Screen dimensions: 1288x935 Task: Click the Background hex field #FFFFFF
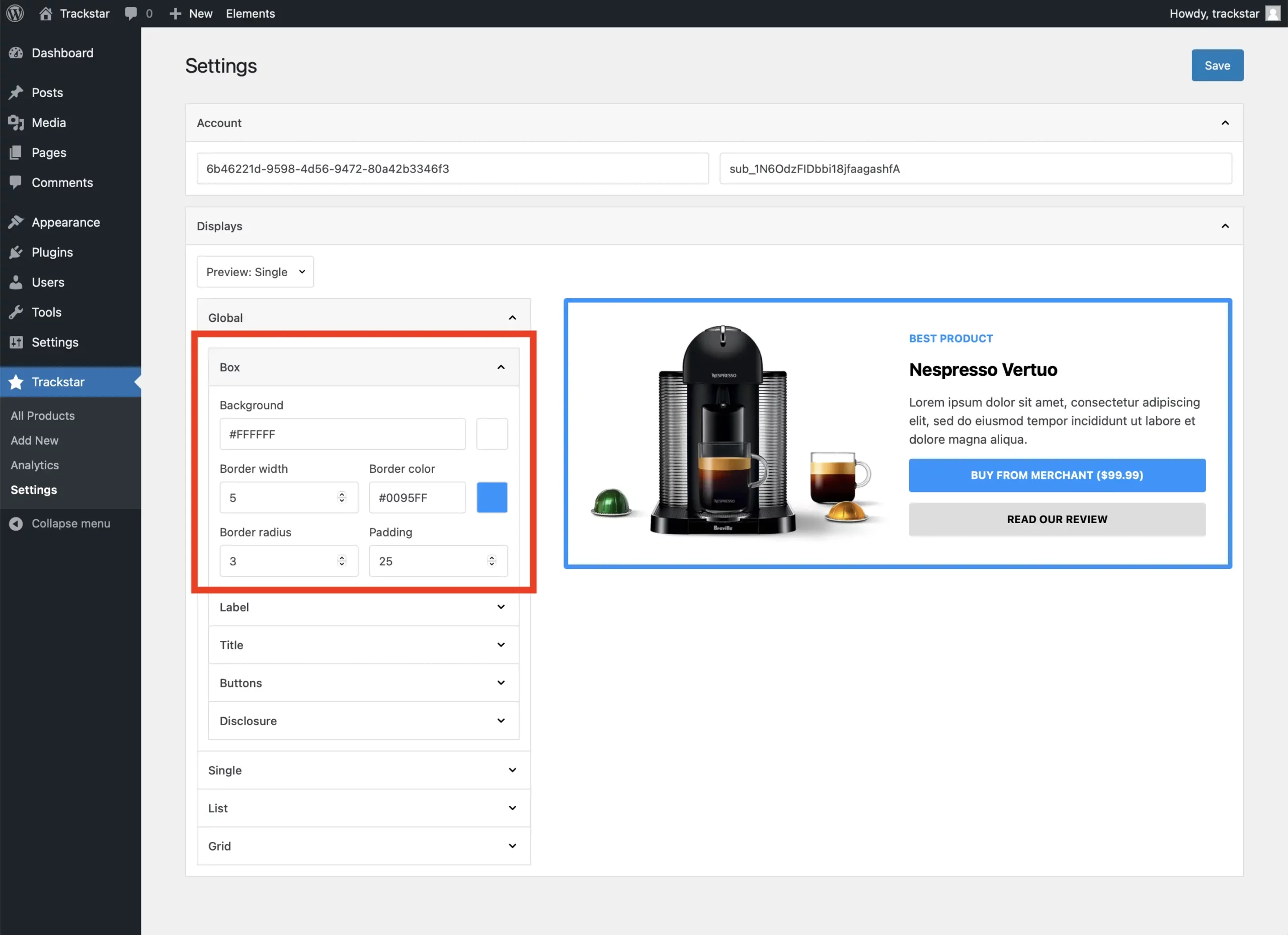pos(343,434)
